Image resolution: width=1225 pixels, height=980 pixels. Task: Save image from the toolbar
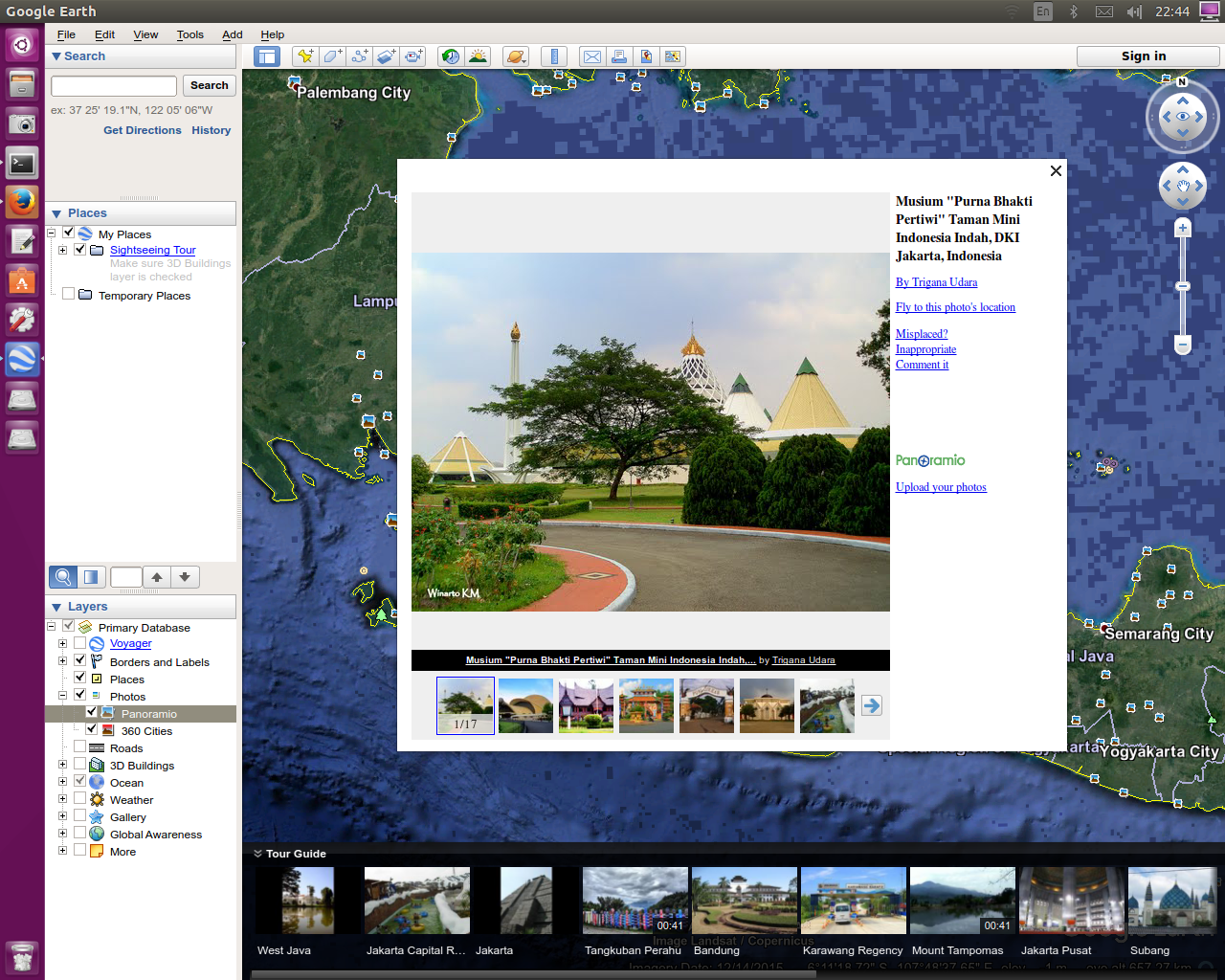click(x=646, y=56)
